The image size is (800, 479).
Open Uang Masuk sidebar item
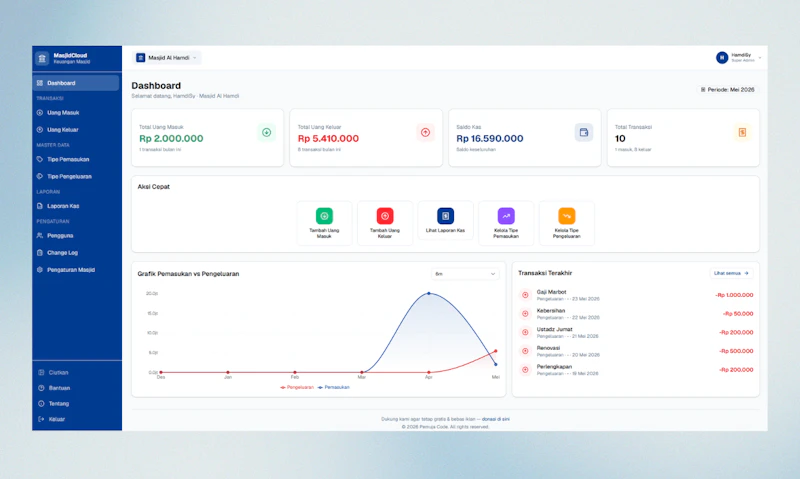tap(76, 113)
